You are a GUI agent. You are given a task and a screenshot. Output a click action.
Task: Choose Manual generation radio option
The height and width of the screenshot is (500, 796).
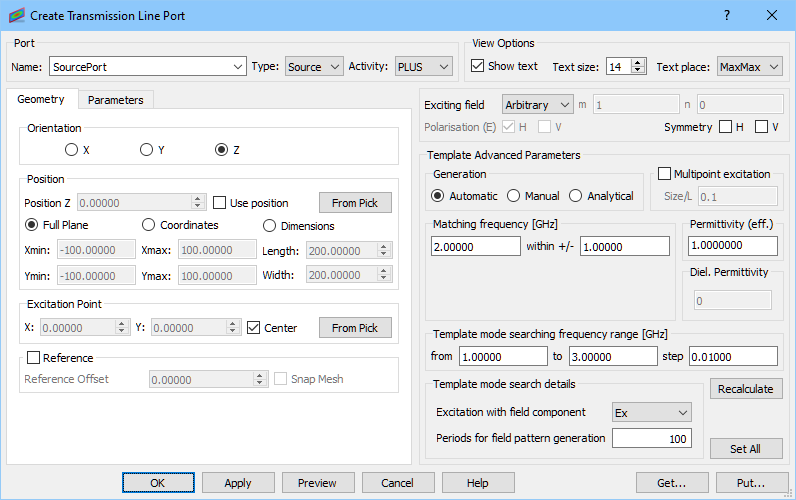[x=513, y=196]
